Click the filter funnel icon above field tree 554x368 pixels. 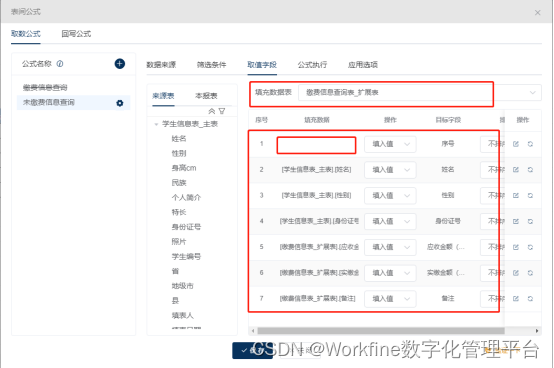pyautogui.click(x=222, y=111)
